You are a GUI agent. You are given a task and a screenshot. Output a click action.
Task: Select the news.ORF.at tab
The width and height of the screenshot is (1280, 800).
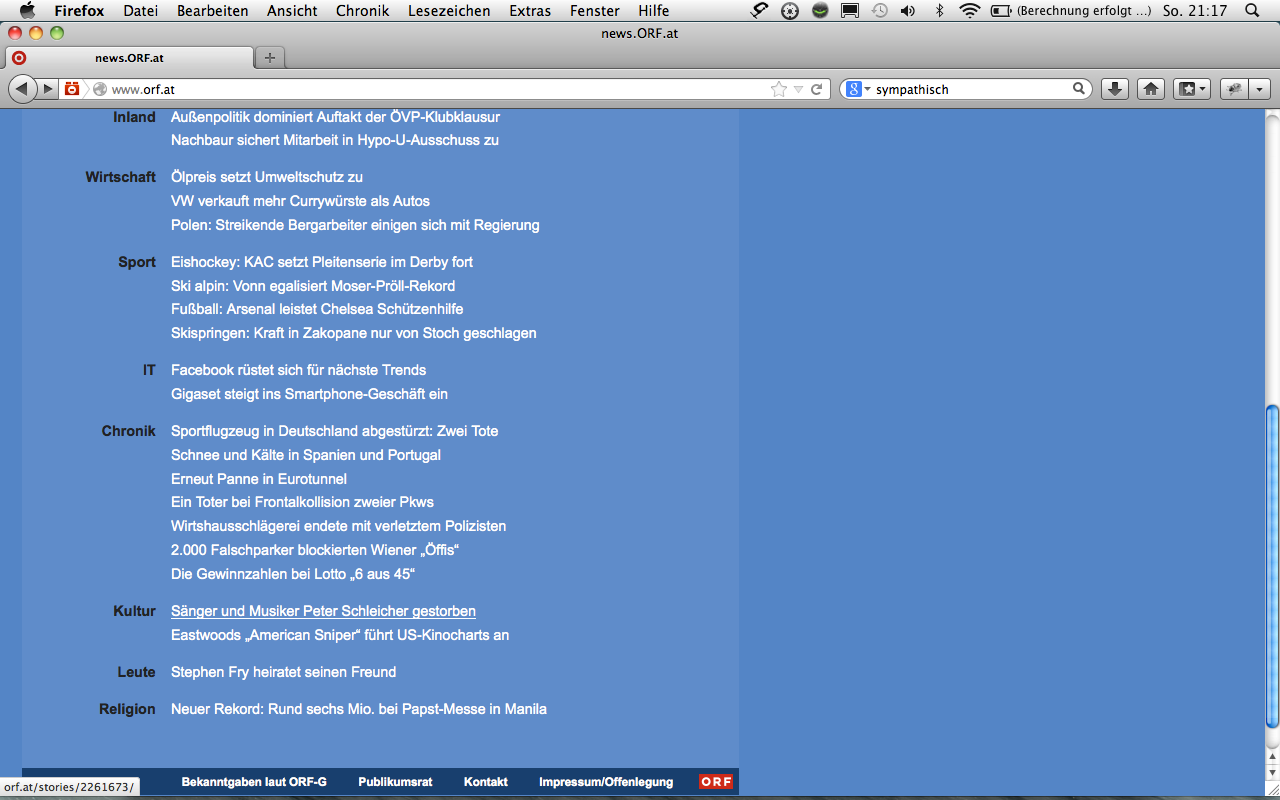pos(129,57)
